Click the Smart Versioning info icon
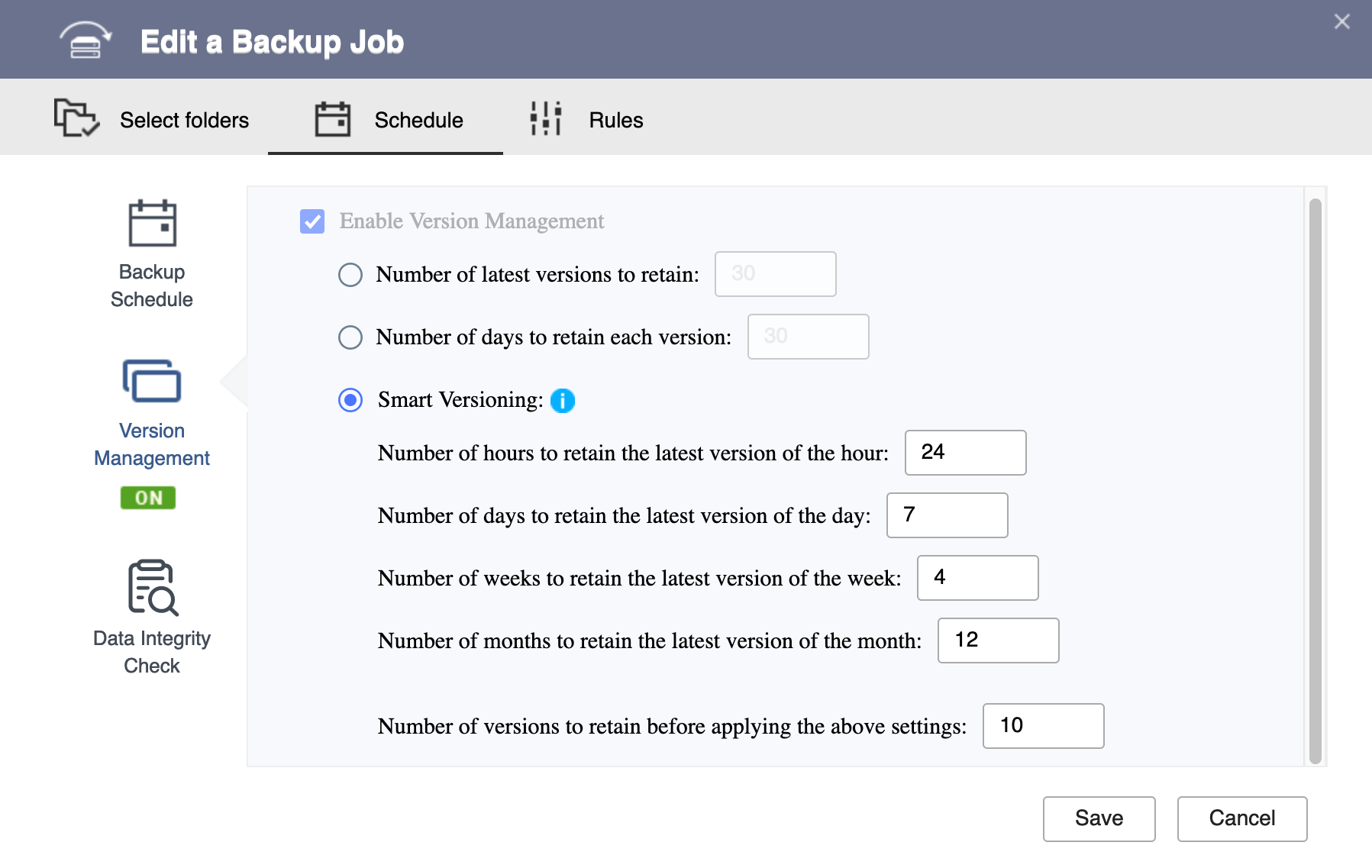Image resolution: width=1372 pixels, height=868 pixels. (x=563, y=400)
